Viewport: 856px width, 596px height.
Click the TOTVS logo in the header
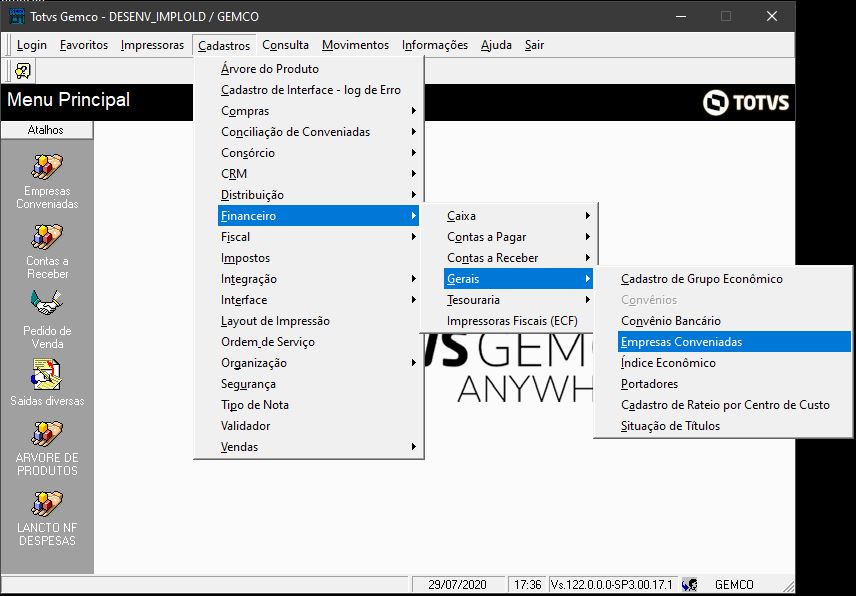tap(746, 103)
